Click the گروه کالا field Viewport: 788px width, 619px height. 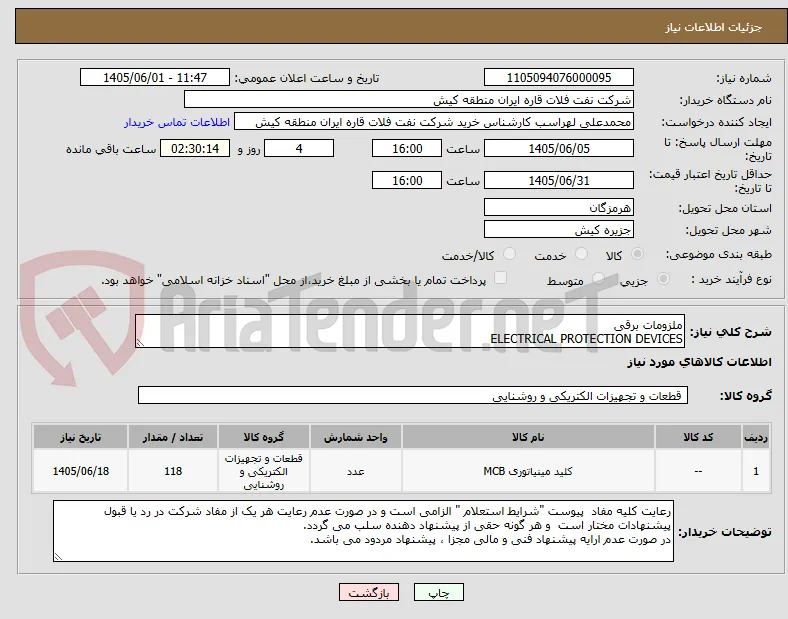point(413,395)
